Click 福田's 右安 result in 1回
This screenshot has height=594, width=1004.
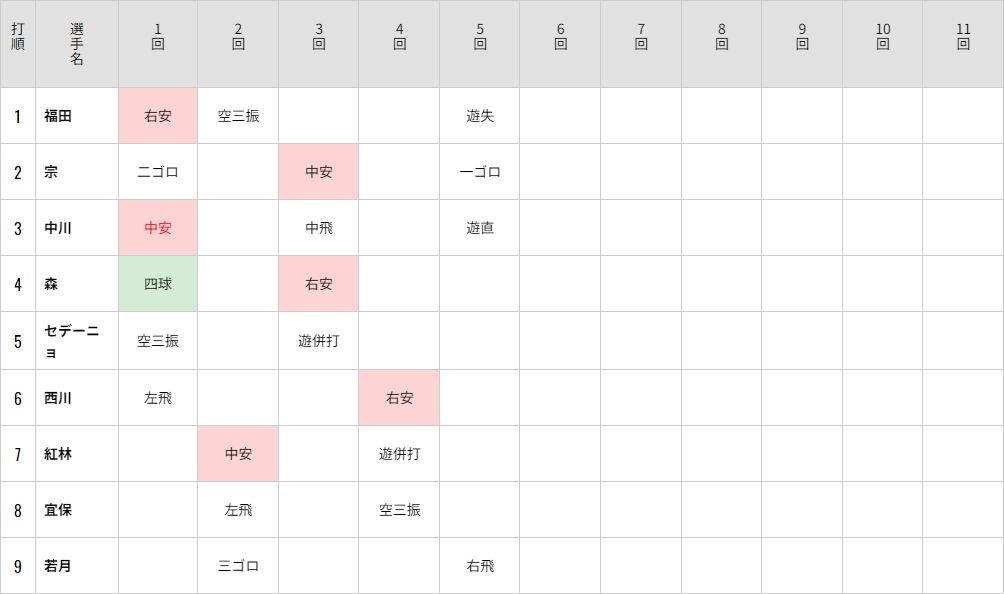click(158, 116)
